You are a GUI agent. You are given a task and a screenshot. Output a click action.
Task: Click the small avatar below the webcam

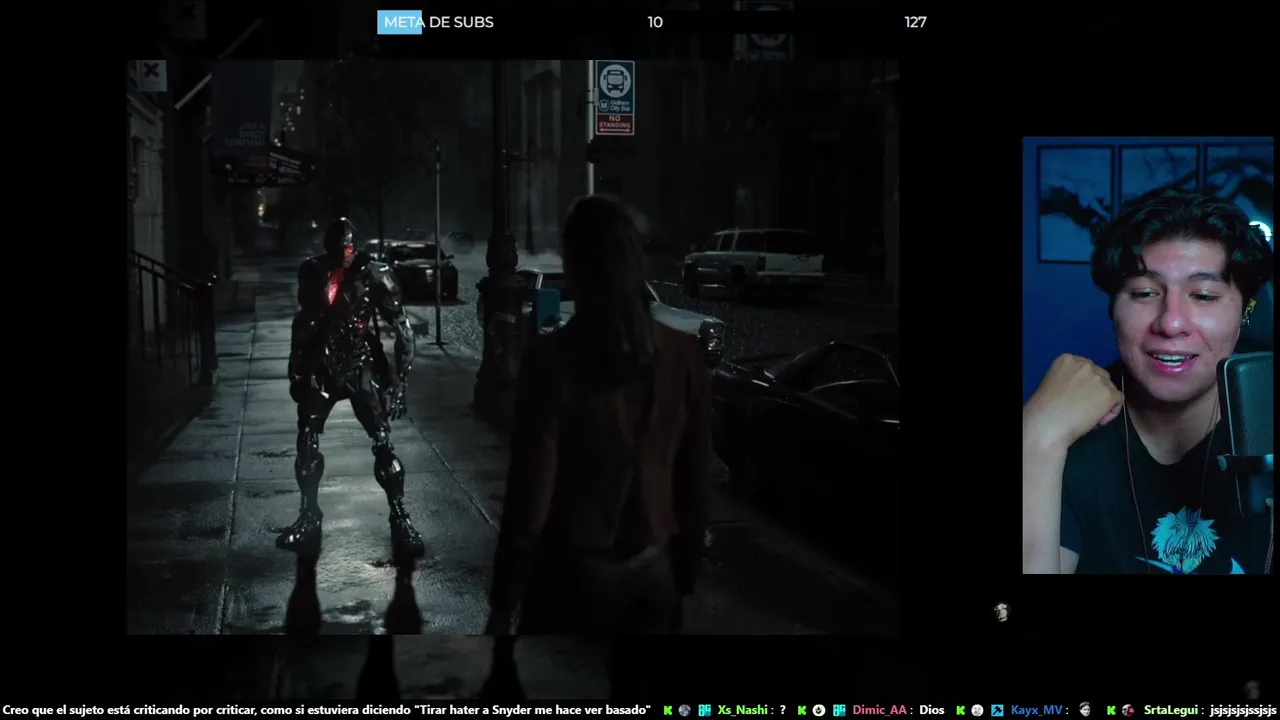point(1001,612)
